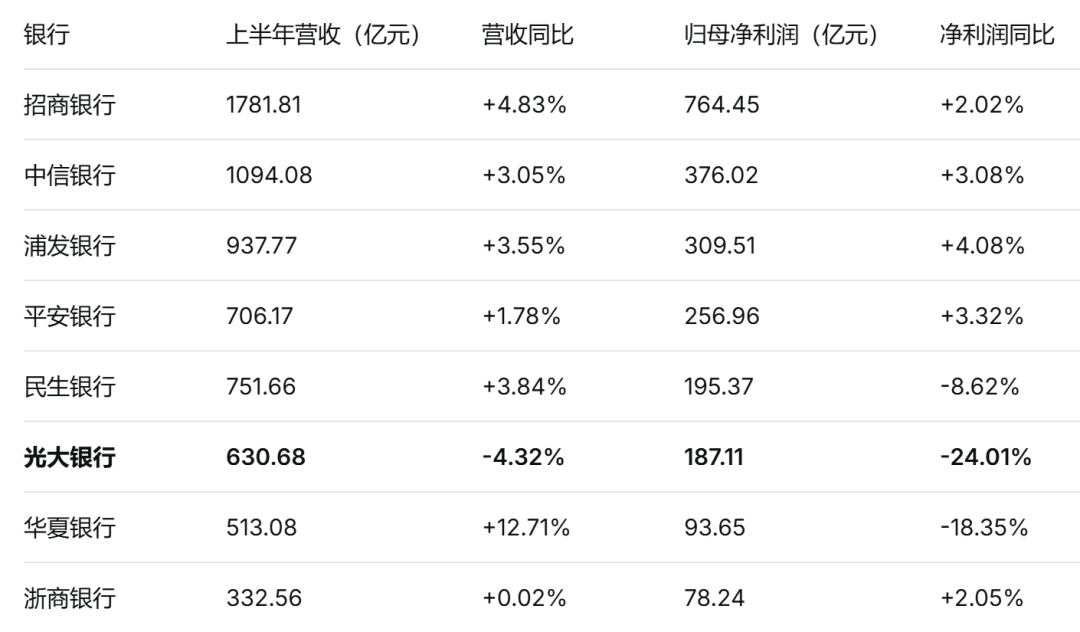Select the 浙商银行 row name
The width and height of the screenshot is (1080, 632).
click(x=70, y=598)
